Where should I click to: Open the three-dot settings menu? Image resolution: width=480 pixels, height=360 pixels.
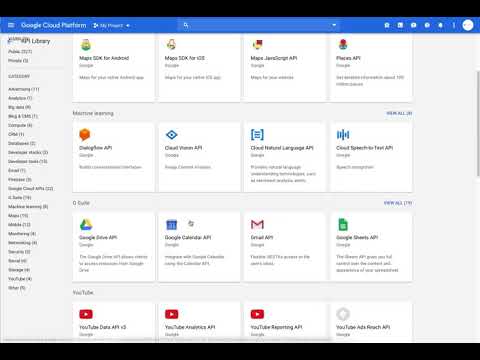click(454, 25)
